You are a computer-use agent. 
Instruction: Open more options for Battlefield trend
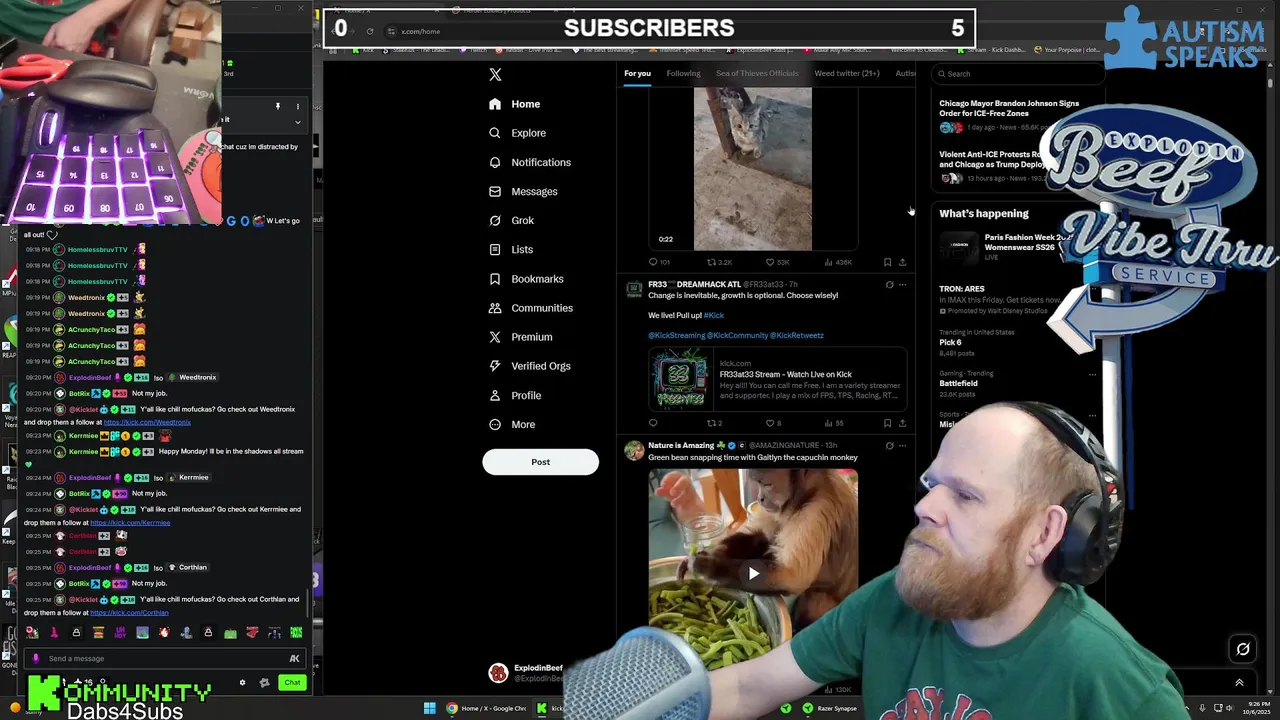tap(1092, 375)
